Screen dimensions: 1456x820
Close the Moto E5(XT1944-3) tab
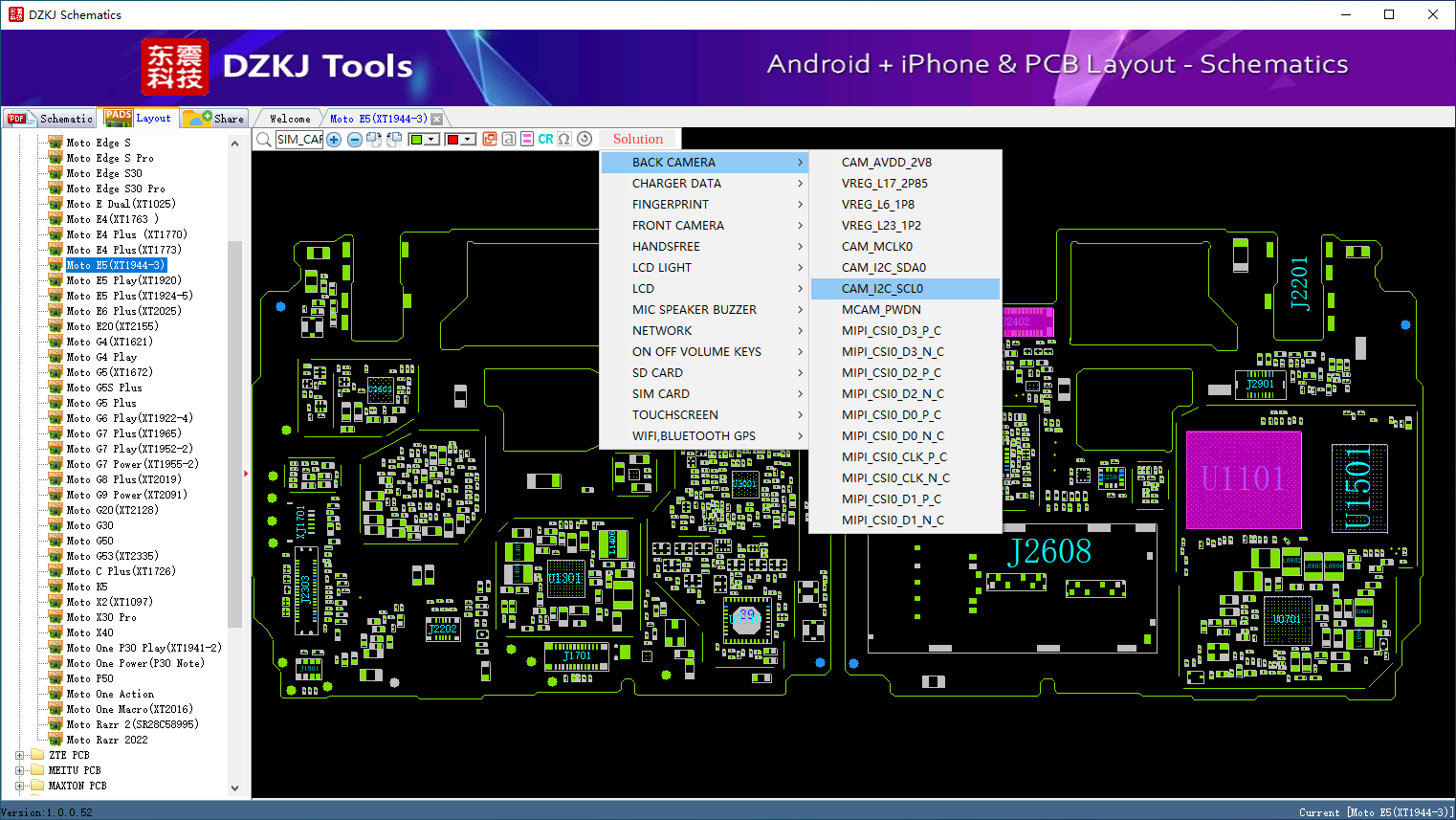click(437, 119)
